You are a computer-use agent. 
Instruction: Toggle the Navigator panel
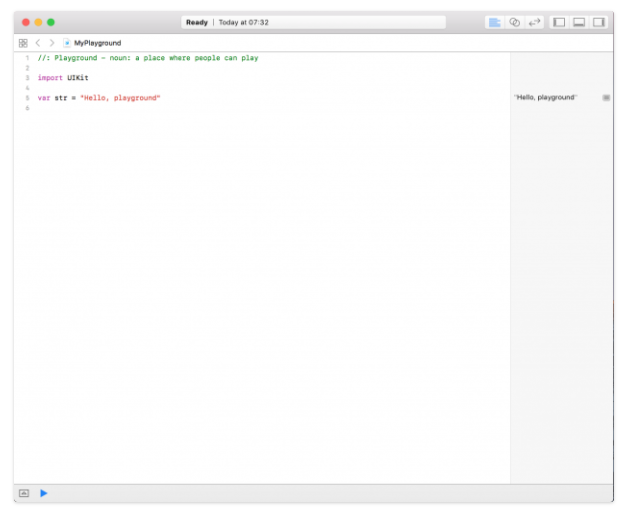[559, 22]
